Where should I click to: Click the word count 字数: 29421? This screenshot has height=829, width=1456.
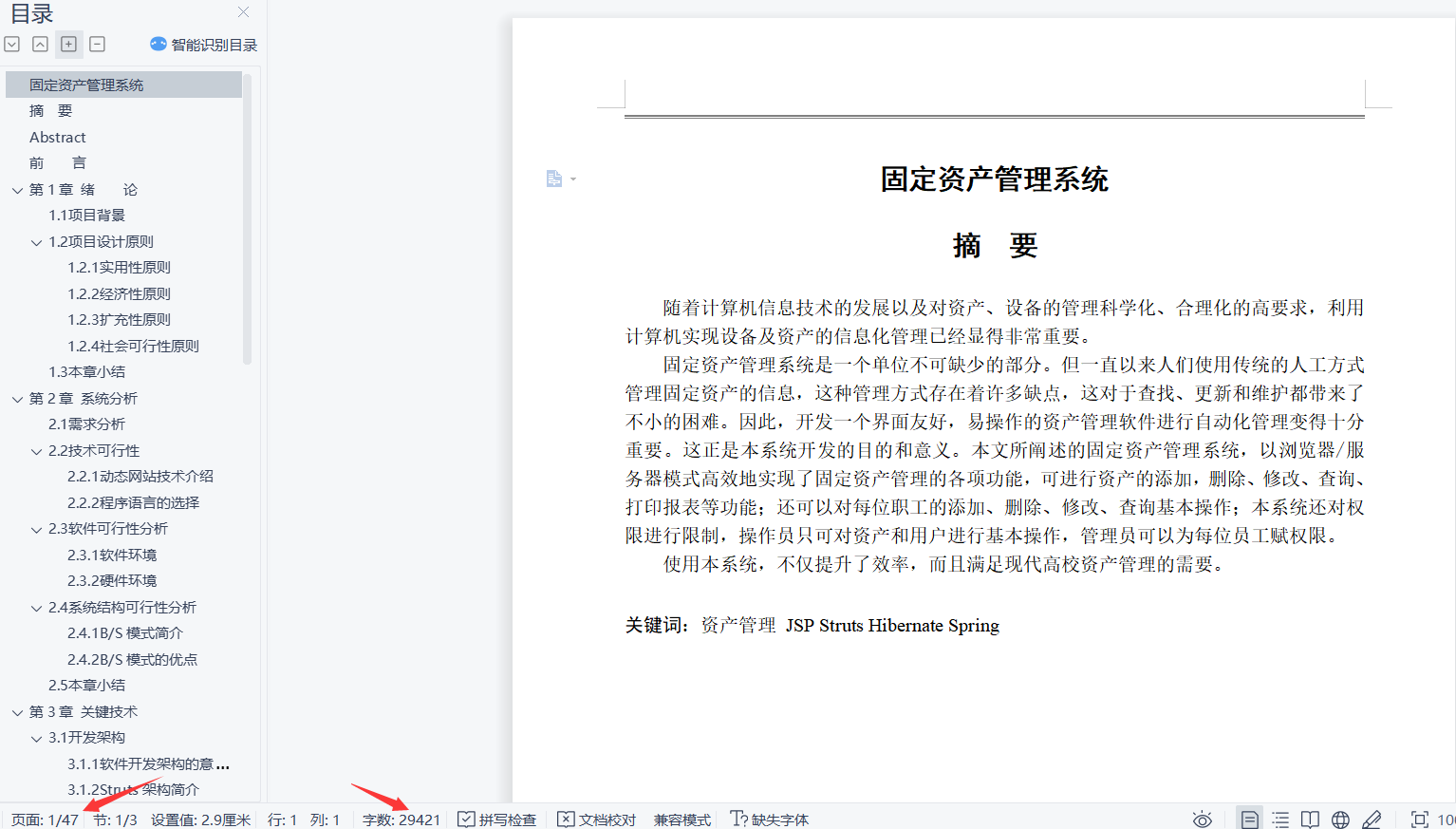(x=401, y=820)
